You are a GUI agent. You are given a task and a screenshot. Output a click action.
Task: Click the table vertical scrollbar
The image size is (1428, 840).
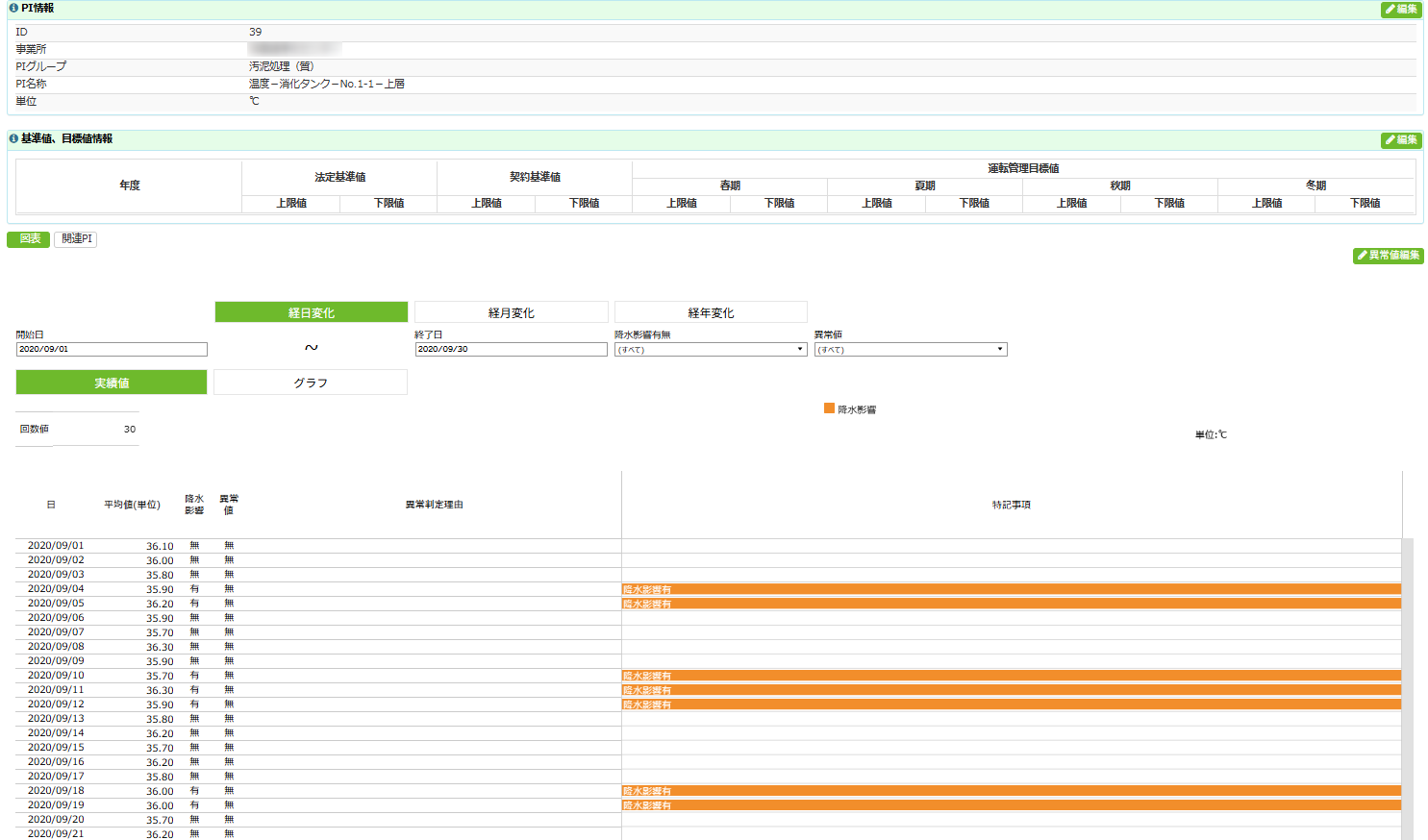1408,688
